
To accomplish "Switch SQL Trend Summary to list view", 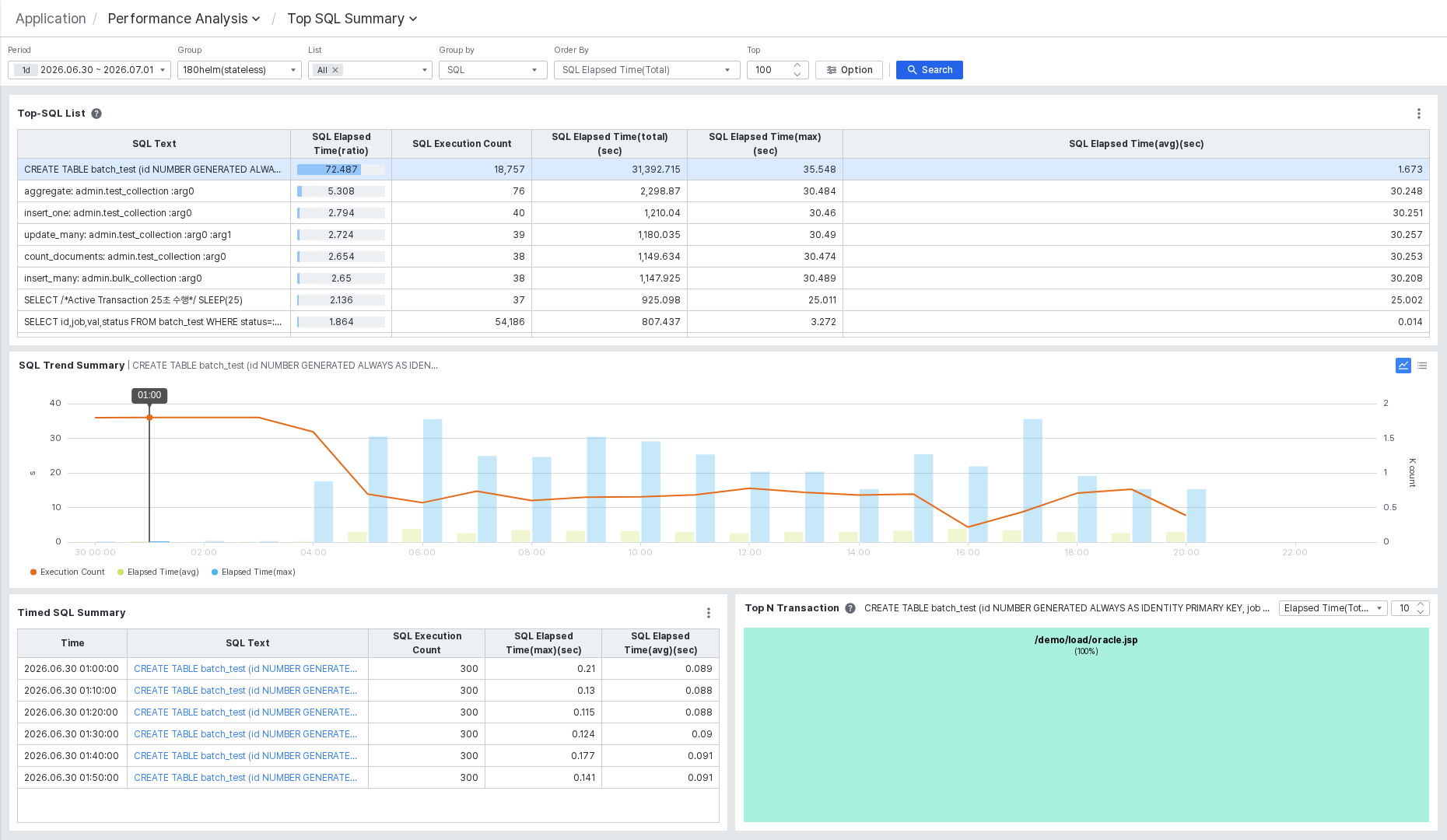I will (x=1422, y=366).
